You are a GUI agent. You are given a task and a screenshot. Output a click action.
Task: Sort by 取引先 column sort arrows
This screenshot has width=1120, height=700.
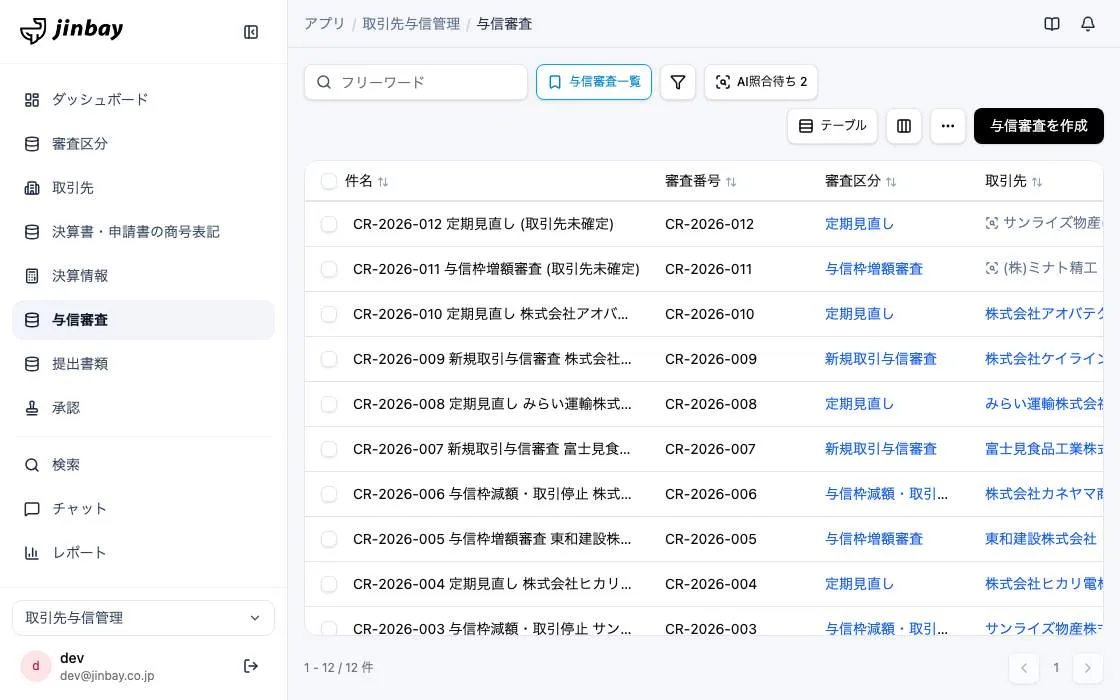tap(1036, 182)
